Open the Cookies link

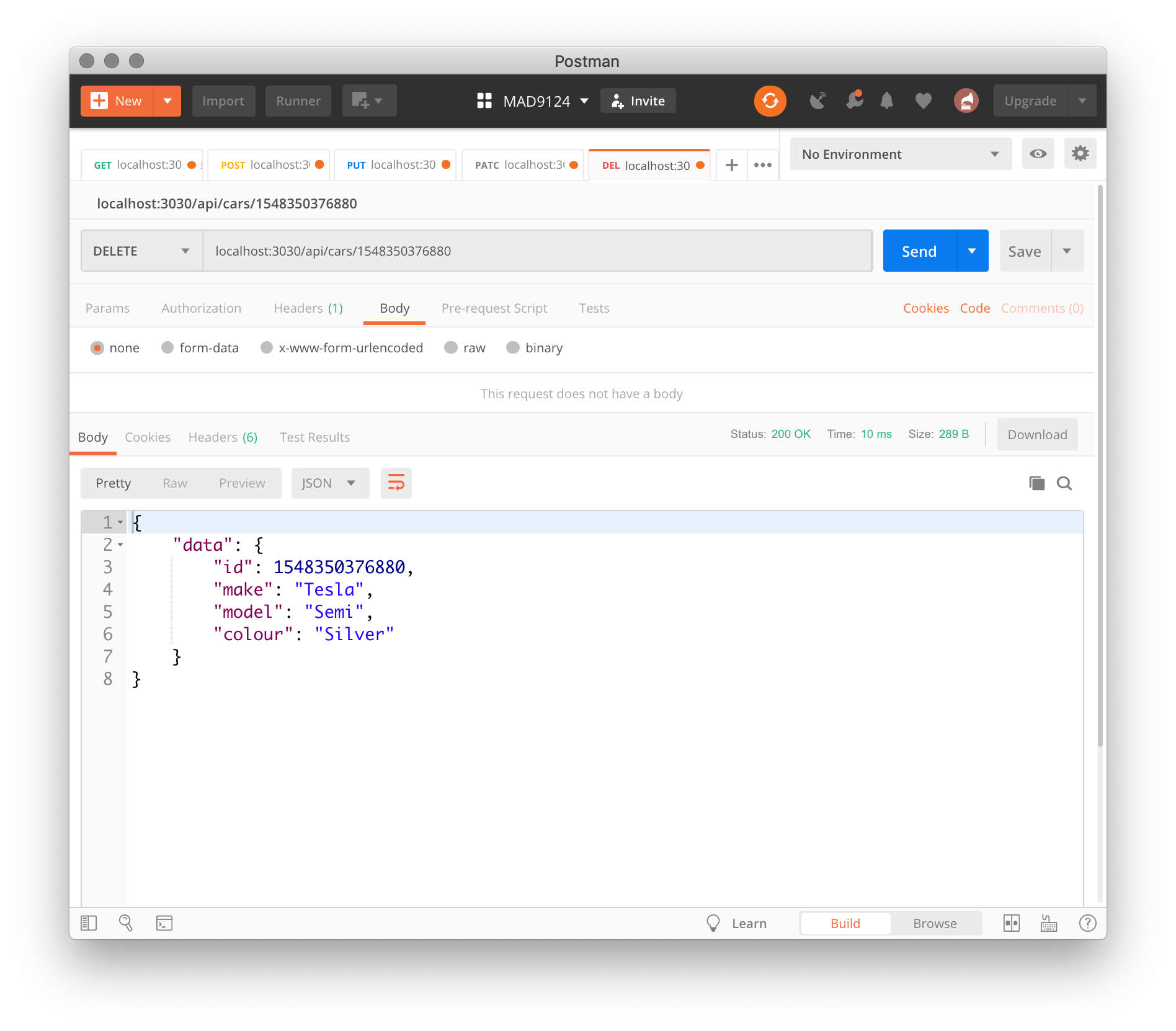925,308
